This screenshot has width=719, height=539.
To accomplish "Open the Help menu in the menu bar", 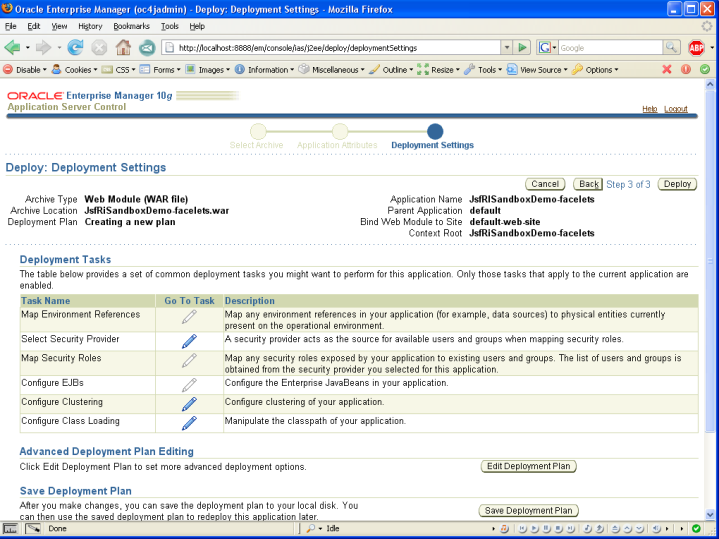I will (x=197, y=26).
